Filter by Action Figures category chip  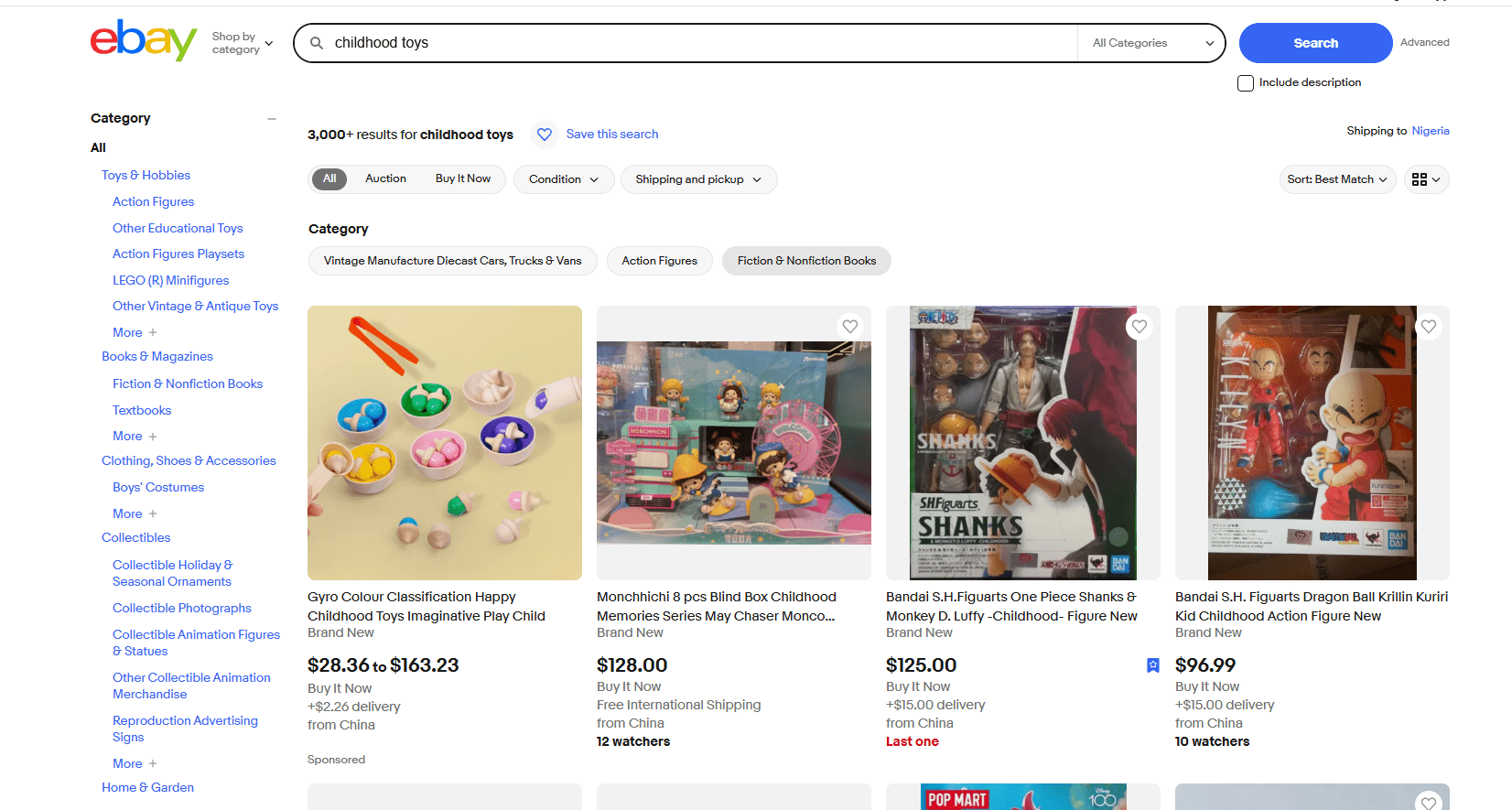pos(659,261)
